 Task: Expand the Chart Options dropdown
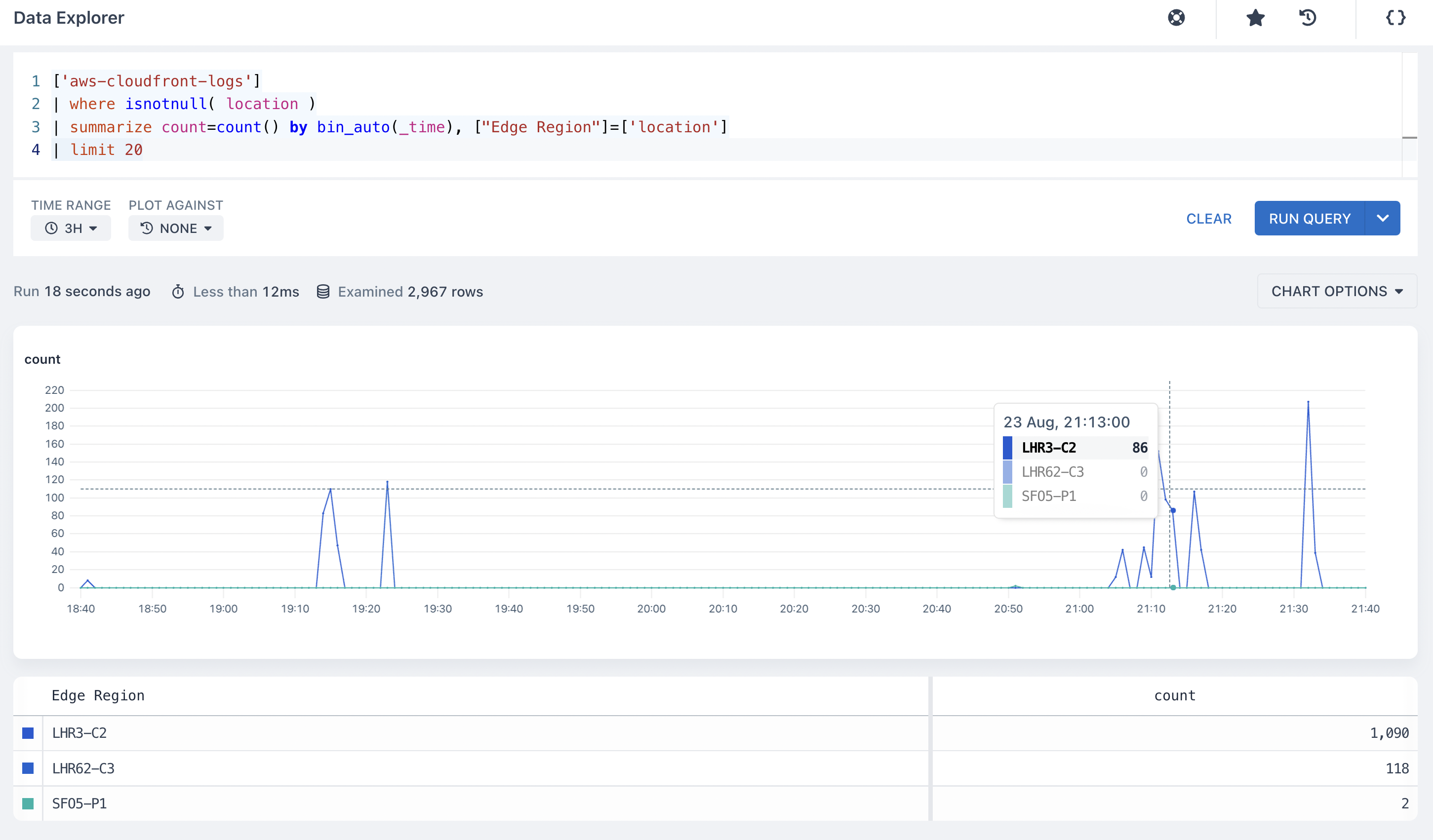pyautogui.click(x=1337, y=291)
